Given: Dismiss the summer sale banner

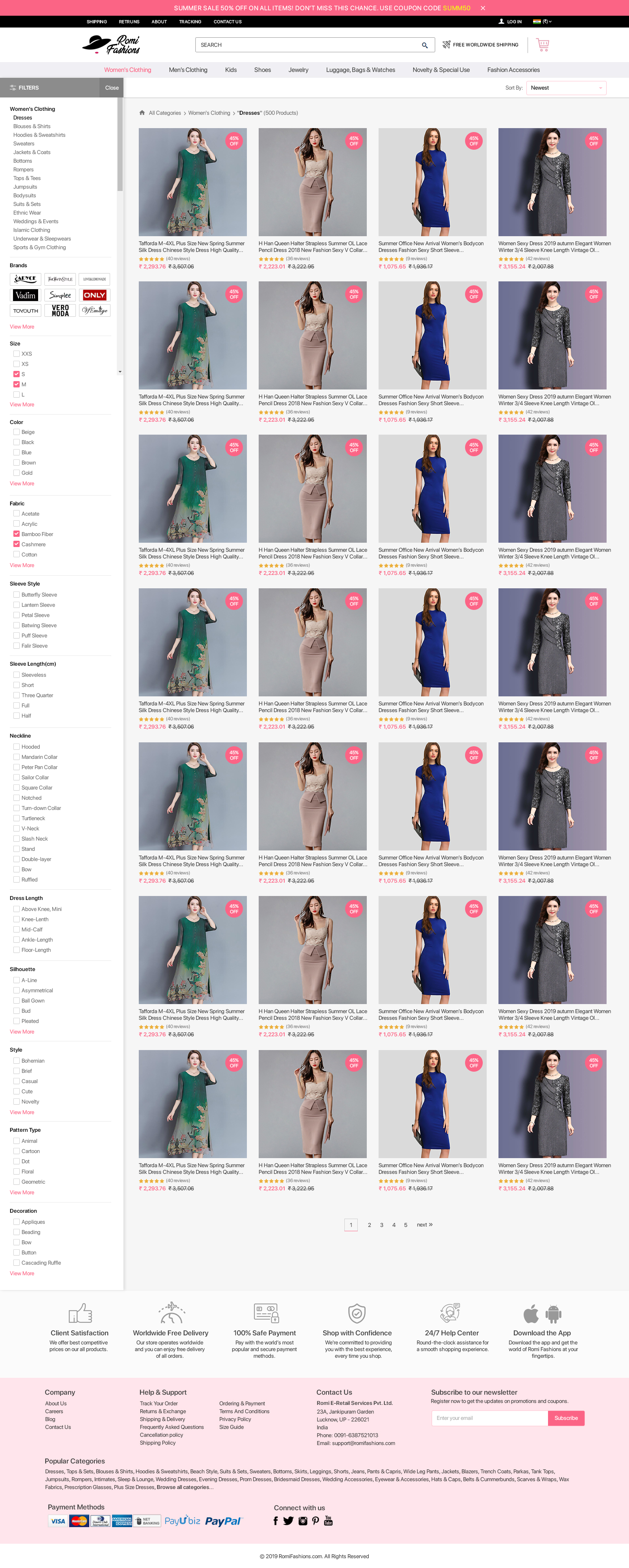Looking at the screenshot, I should 483,8.
